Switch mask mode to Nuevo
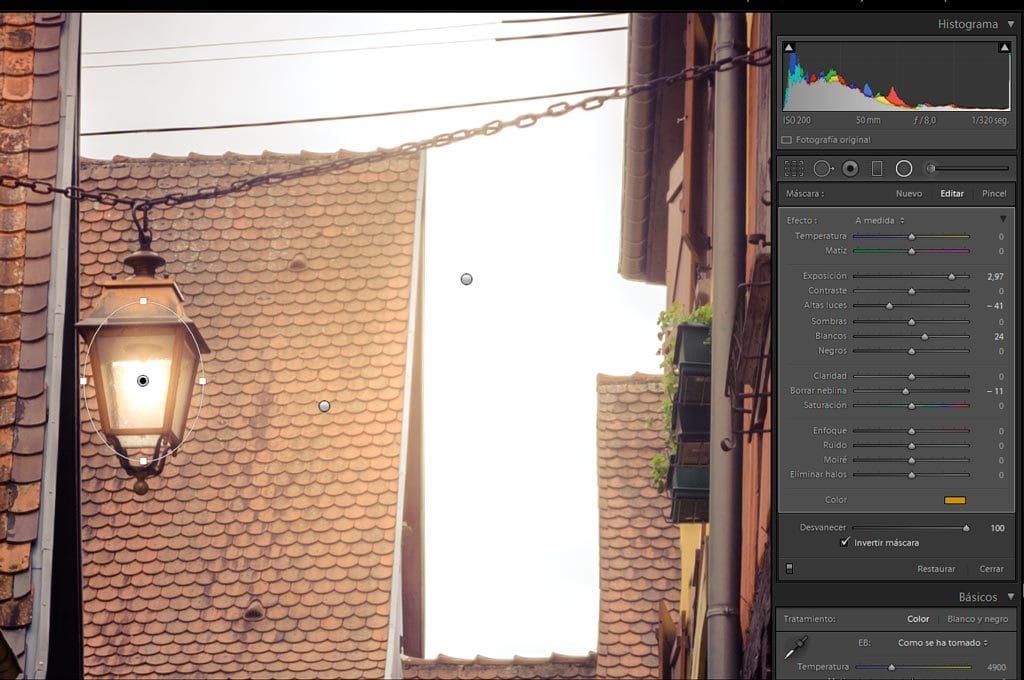1024x680 pixels. click(908, 193)
